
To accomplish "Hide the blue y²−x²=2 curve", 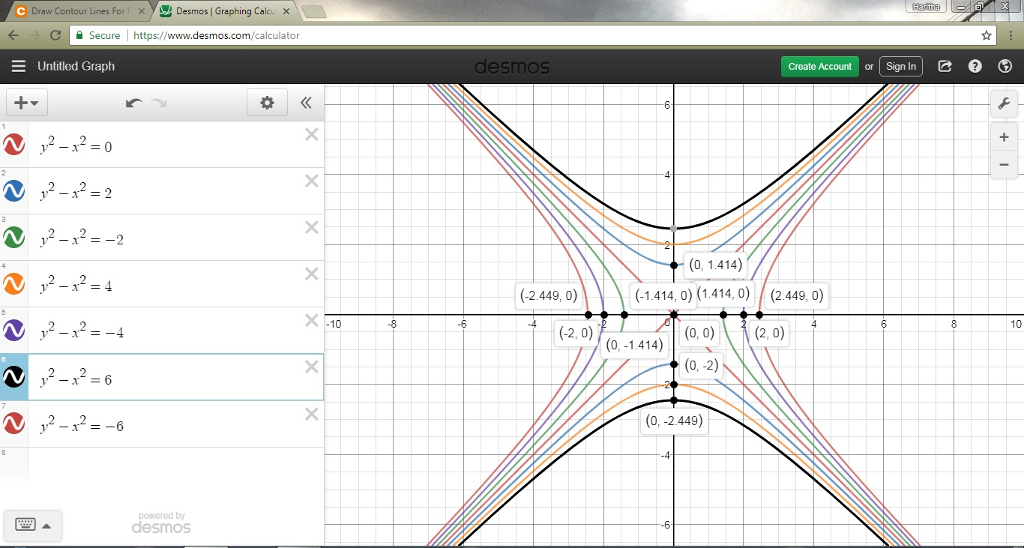I will tap(14, 192).
